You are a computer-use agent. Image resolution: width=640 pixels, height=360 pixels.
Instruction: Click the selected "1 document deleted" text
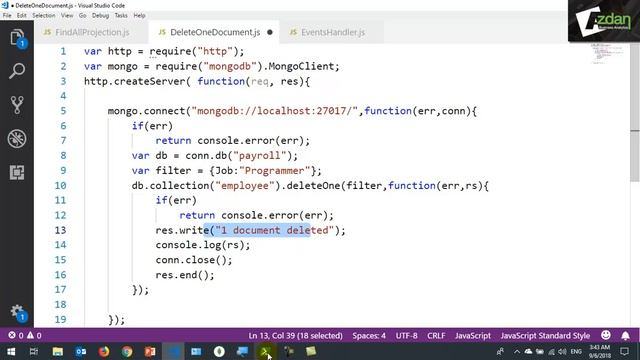(275, 230)
